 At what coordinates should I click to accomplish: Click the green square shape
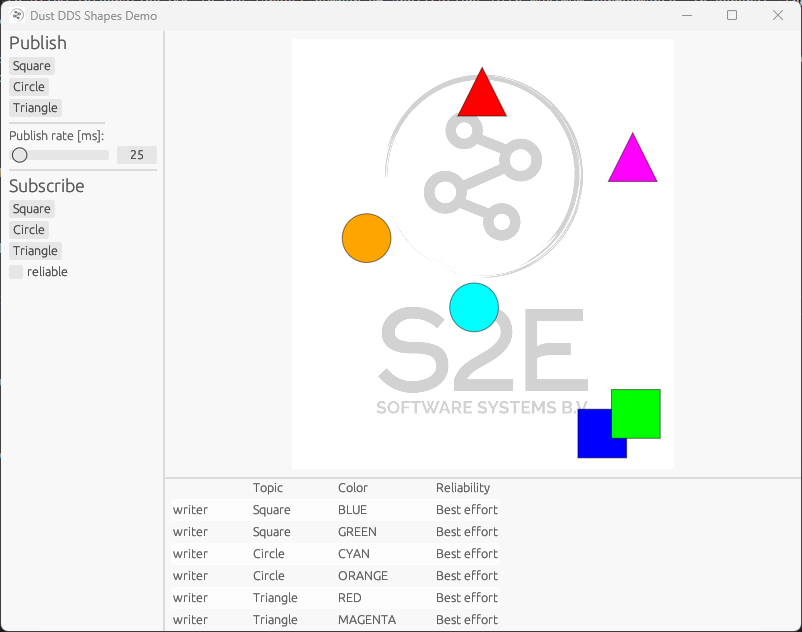637,413
